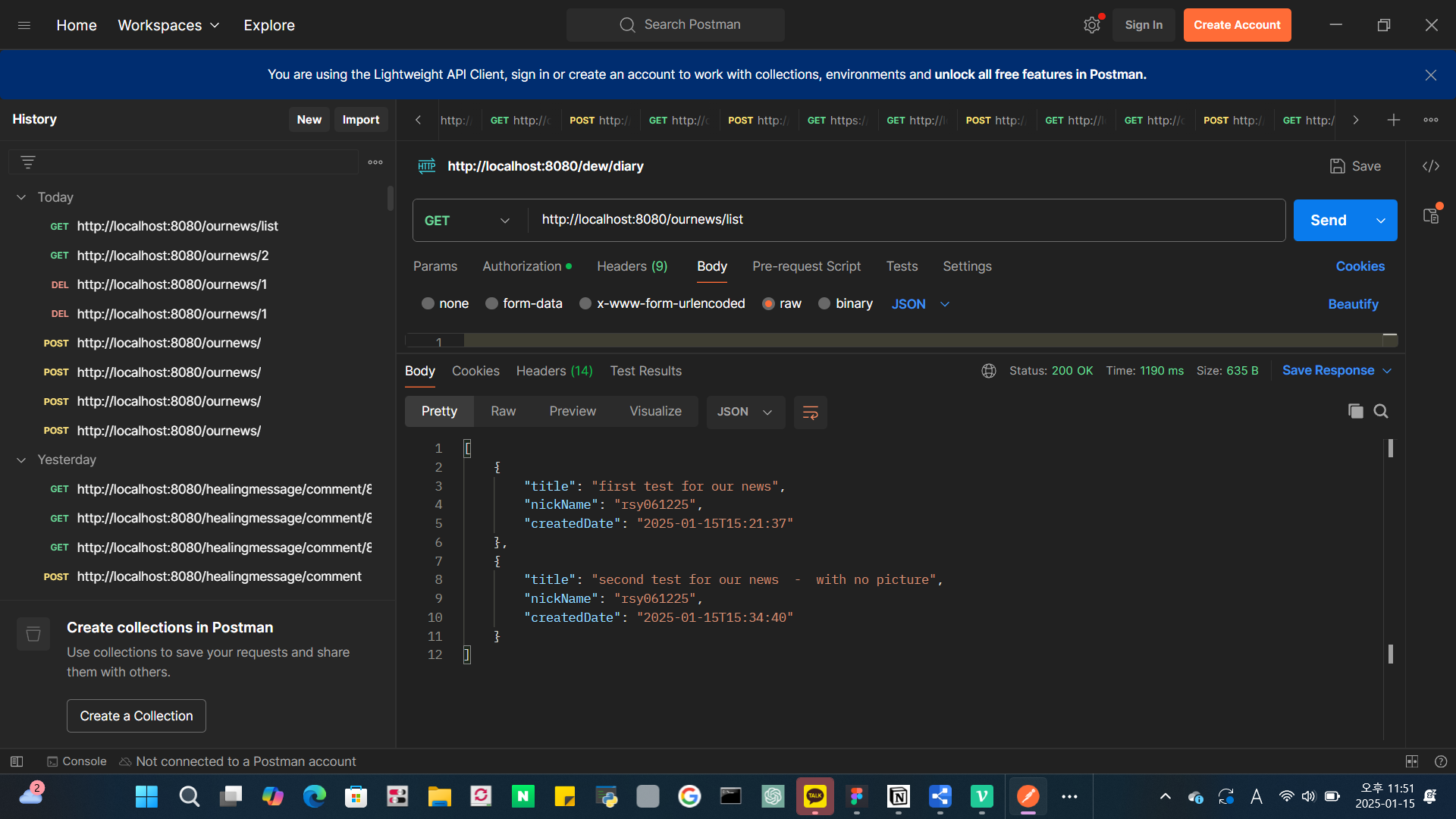
Task: Switch response view to Visualize
Action: 656,412
